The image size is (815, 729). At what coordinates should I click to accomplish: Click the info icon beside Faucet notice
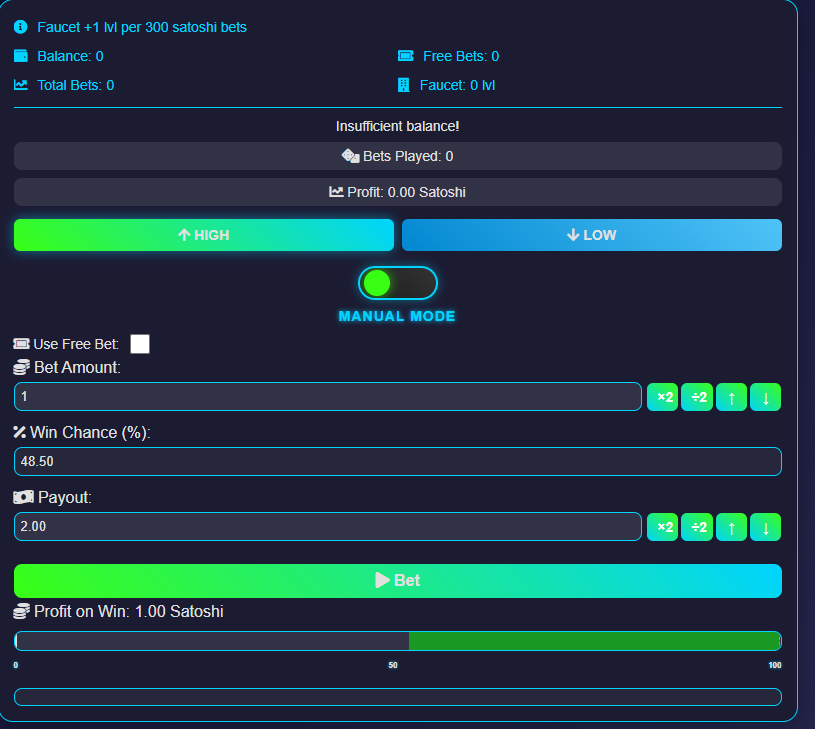[x=20, y=26]
